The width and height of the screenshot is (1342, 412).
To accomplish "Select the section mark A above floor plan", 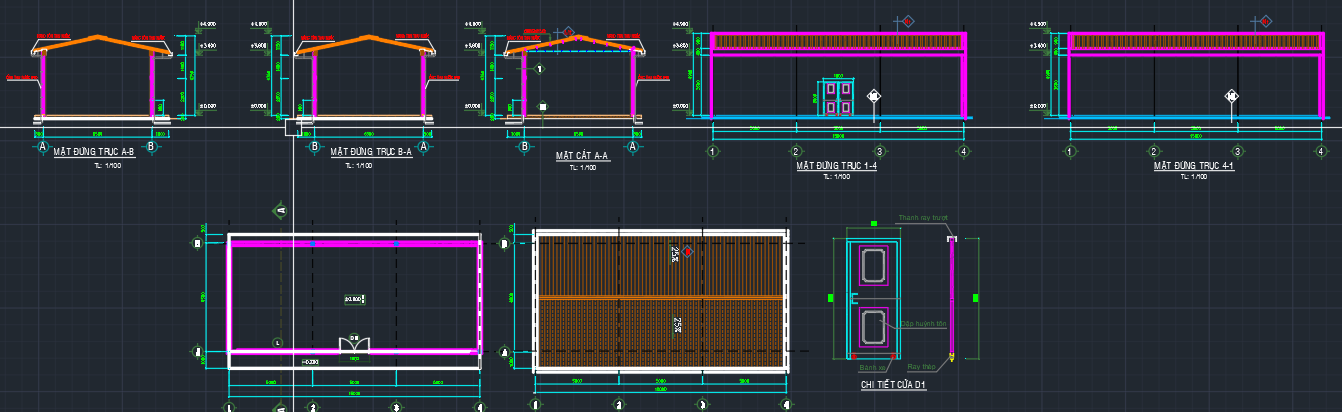I will click(x=281, y=210).
